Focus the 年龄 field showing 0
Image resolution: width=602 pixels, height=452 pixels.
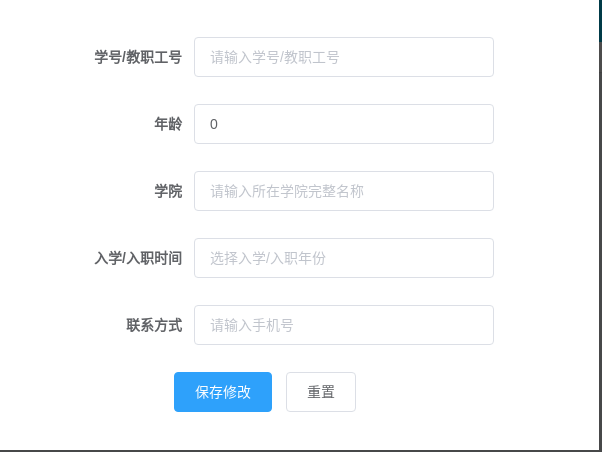click(343, 125)
